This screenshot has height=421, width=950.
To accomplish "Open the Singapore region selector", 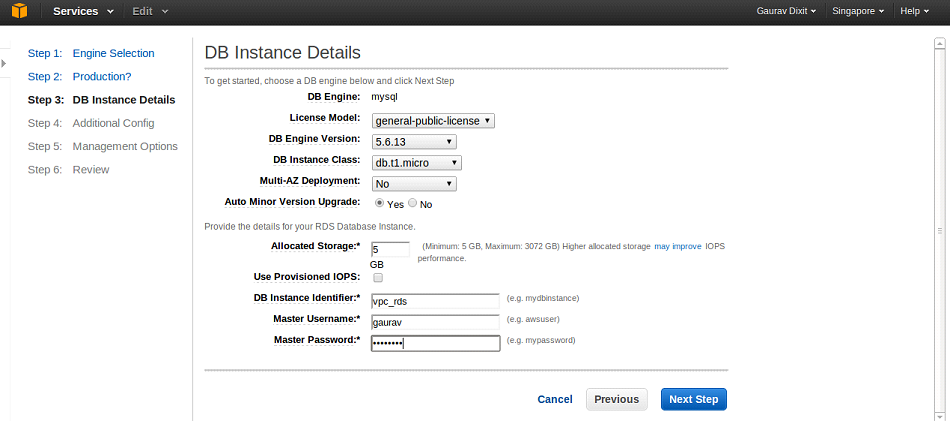I will 859,12.
